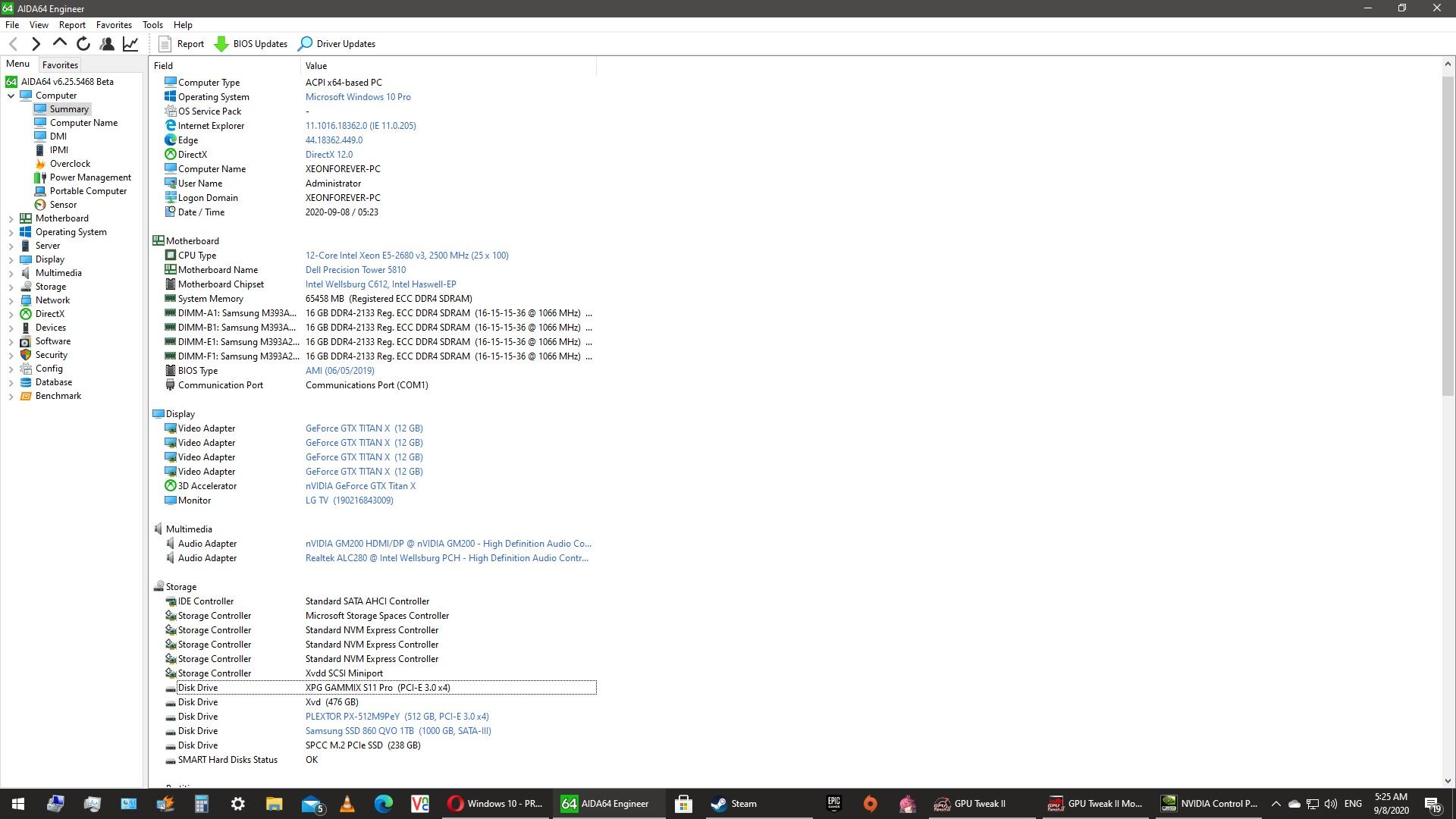This screenshot has width=1456, height=819.
Task: Select Portable Computer in tree
Action: (x=88, y=191)
